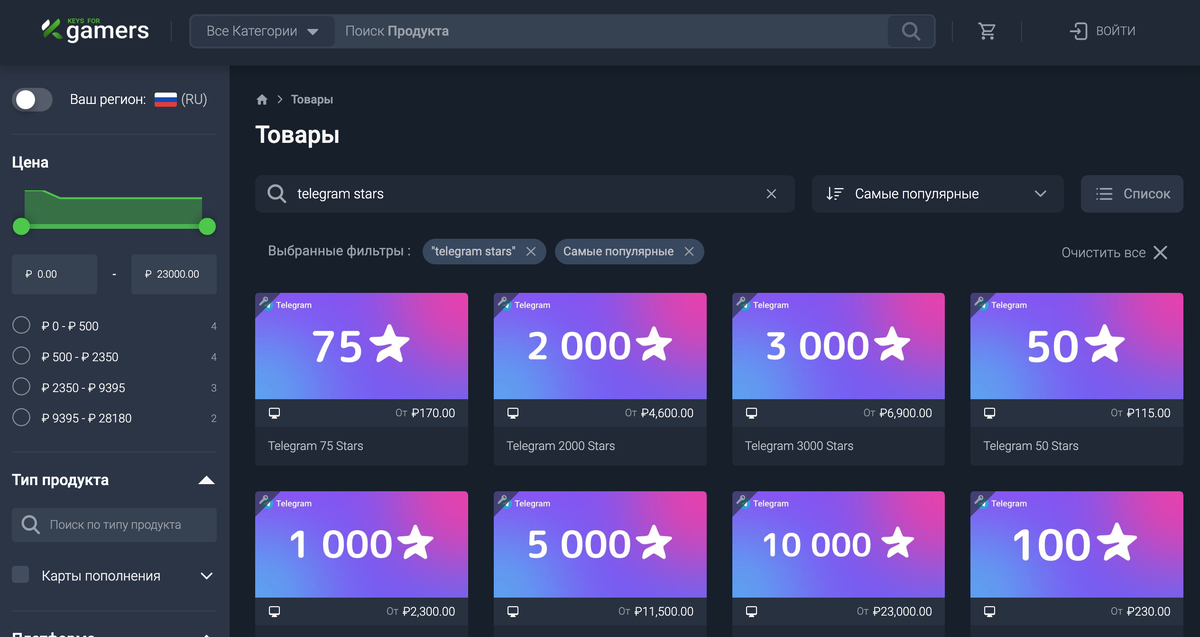Open the 2 000 star product image

click(600, 346)
